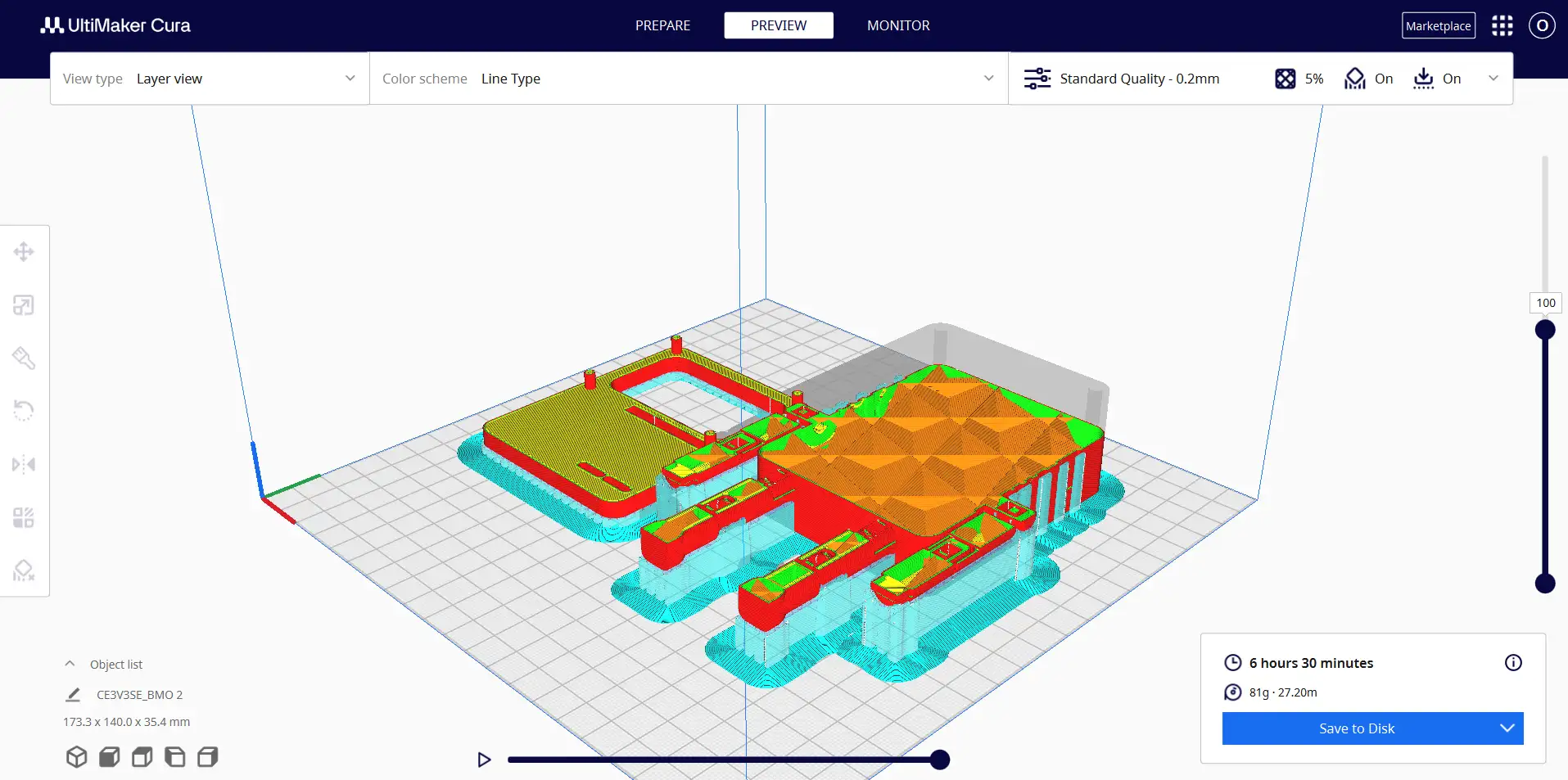1568x780 pixels.
Task: Click the lower layer slider handle
Action: (x=1545, y=583)
